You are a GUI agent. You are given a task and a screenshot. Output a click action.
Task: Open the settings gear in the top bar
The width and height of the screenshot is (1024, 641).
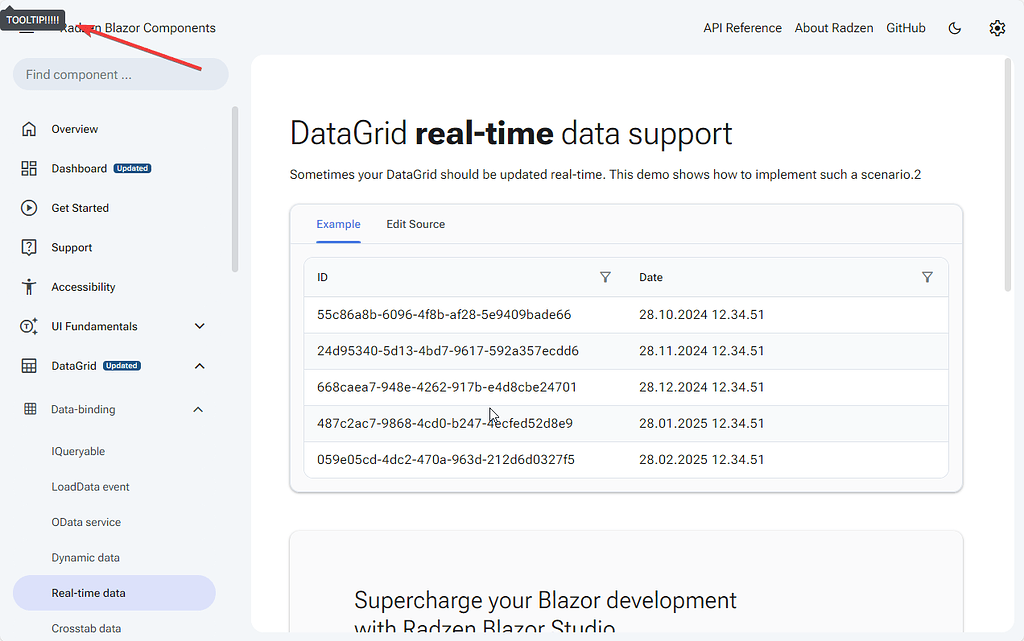[997, 28]
